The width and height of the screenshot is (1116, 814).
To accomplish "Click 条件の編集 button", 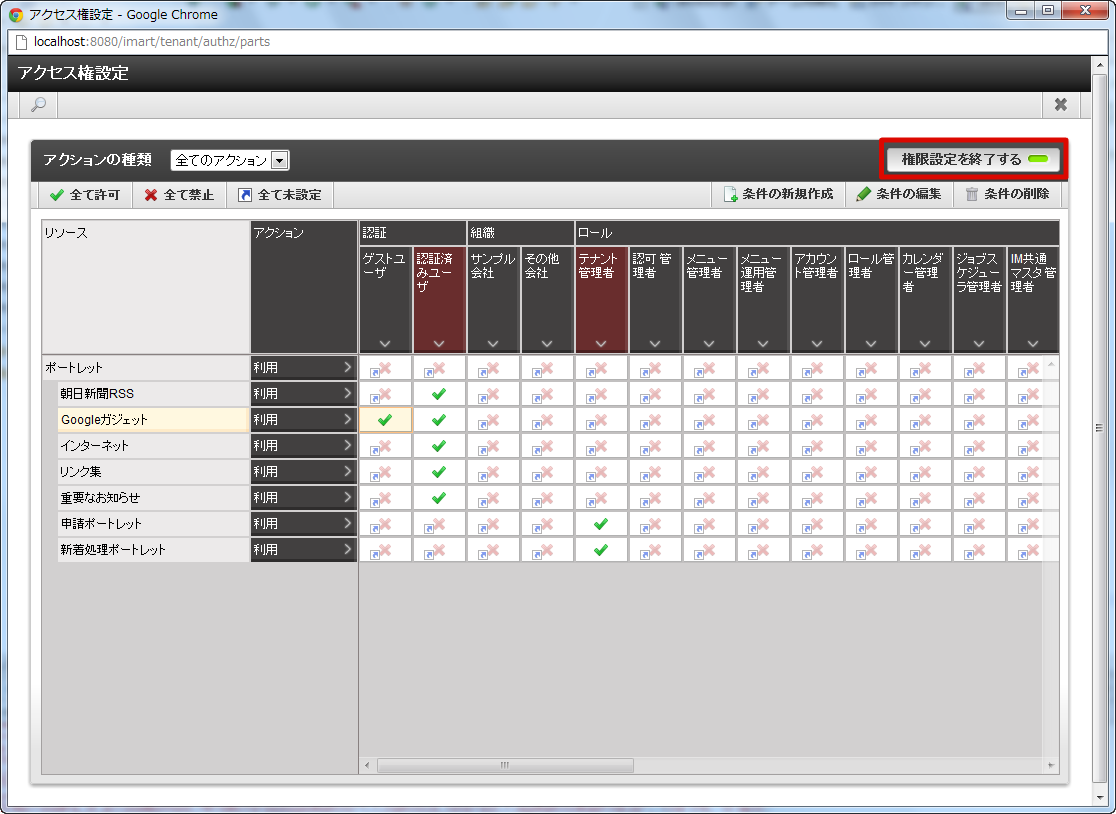I will point(899,194).
